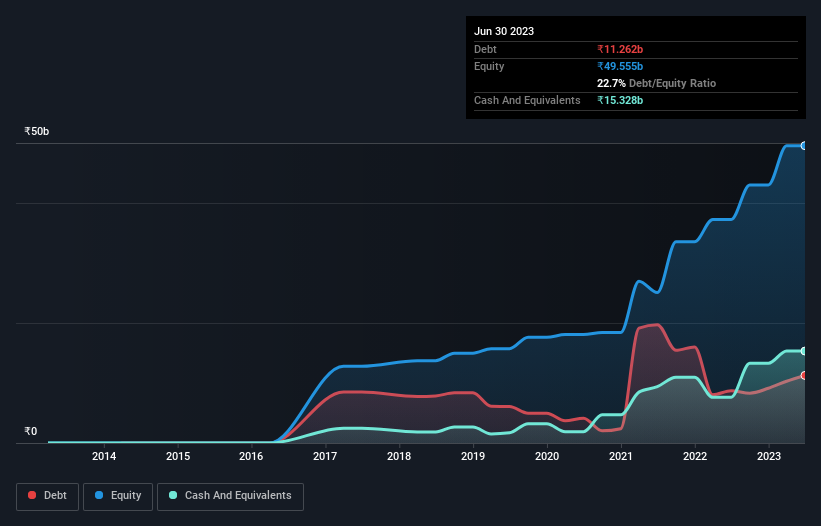
Task: Click the 2023 x-axis label
Action: [769, 456]
